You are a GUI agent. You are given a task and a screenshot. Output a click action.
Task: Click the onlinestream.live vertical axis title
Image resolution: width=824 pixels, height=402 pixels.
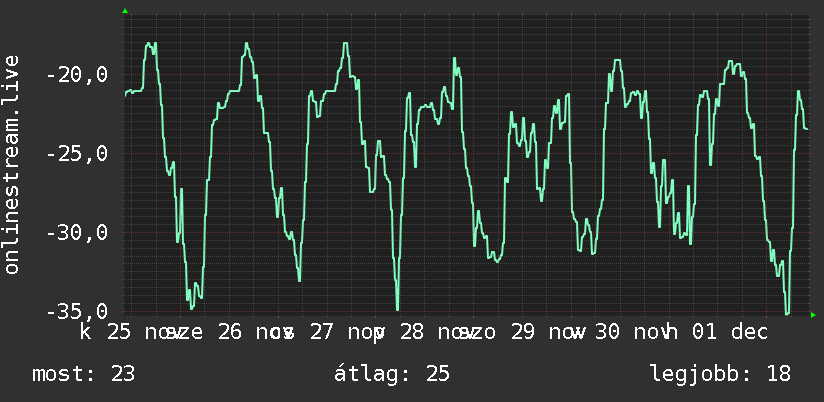click(x=11, y=164)
